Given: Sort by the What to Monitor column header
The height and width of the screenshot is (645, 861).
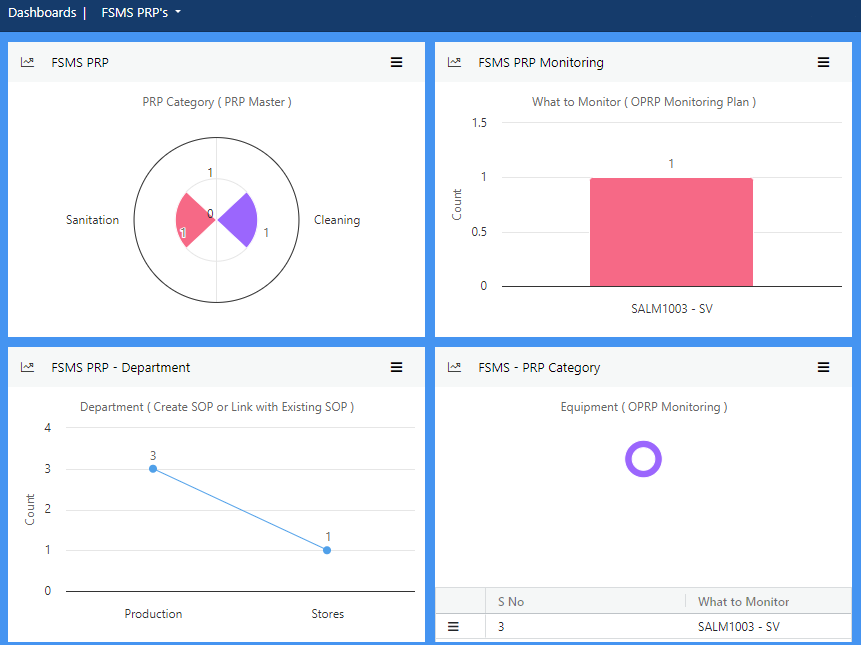Looking at the screenshot, I should [x=743, y=601].
